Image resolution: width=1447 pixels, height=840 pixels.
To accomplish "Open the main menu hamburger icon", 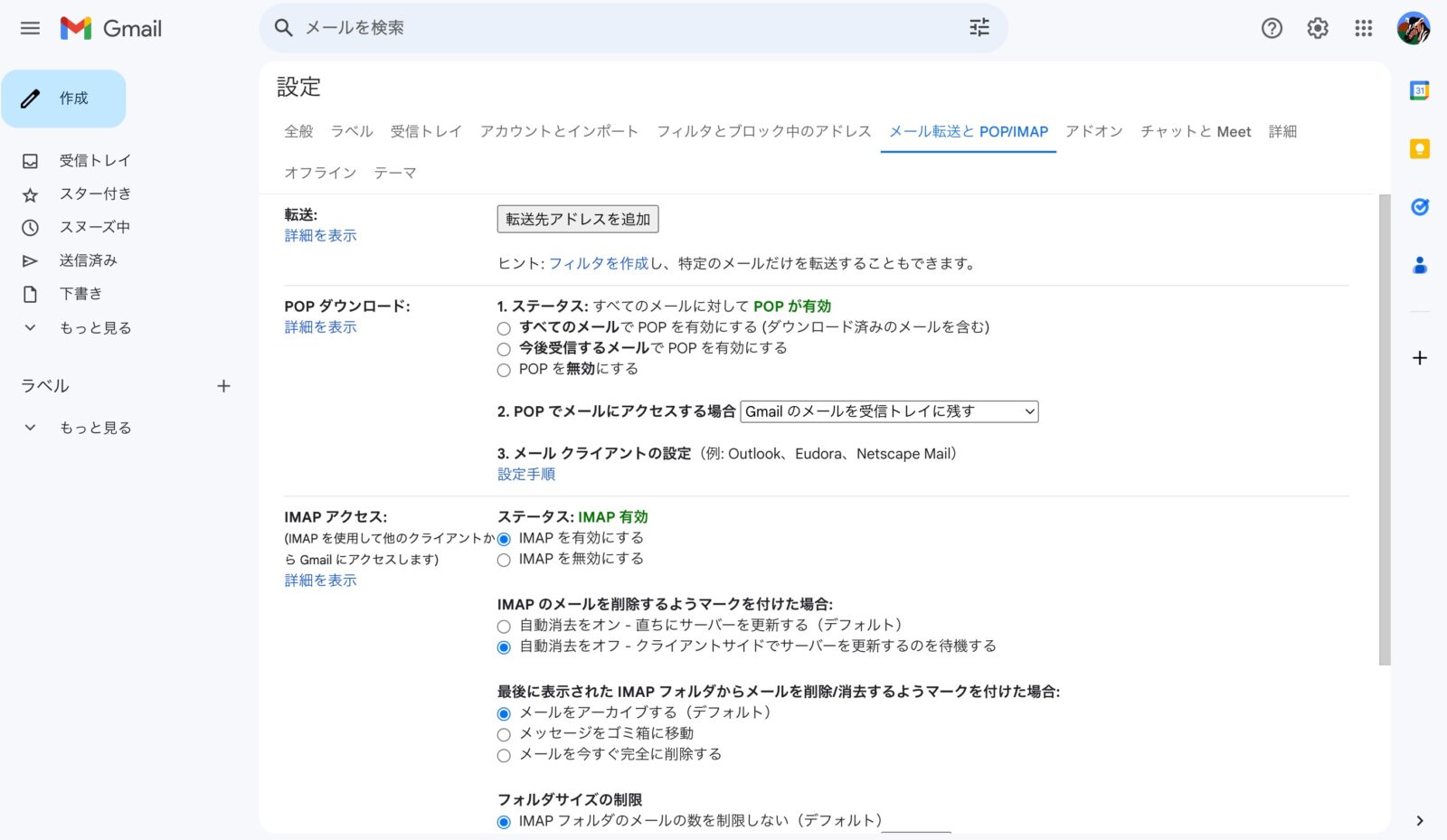I will pyautogui.click(x=30, y=28).
